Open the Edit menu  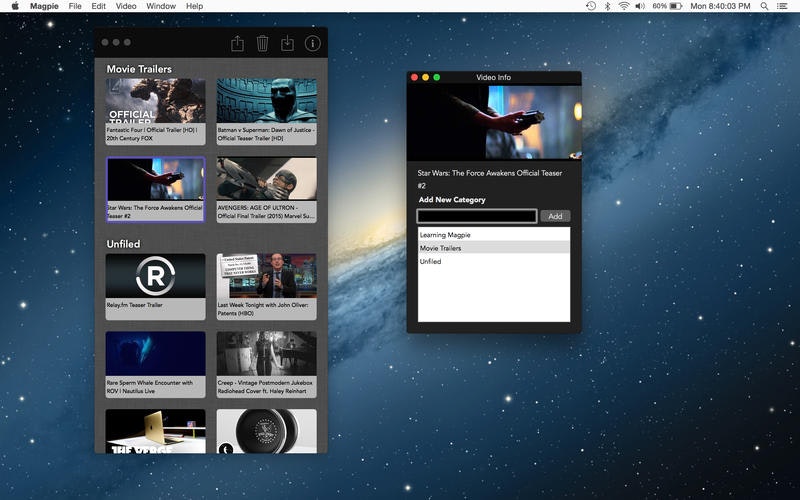pos(98,6)
